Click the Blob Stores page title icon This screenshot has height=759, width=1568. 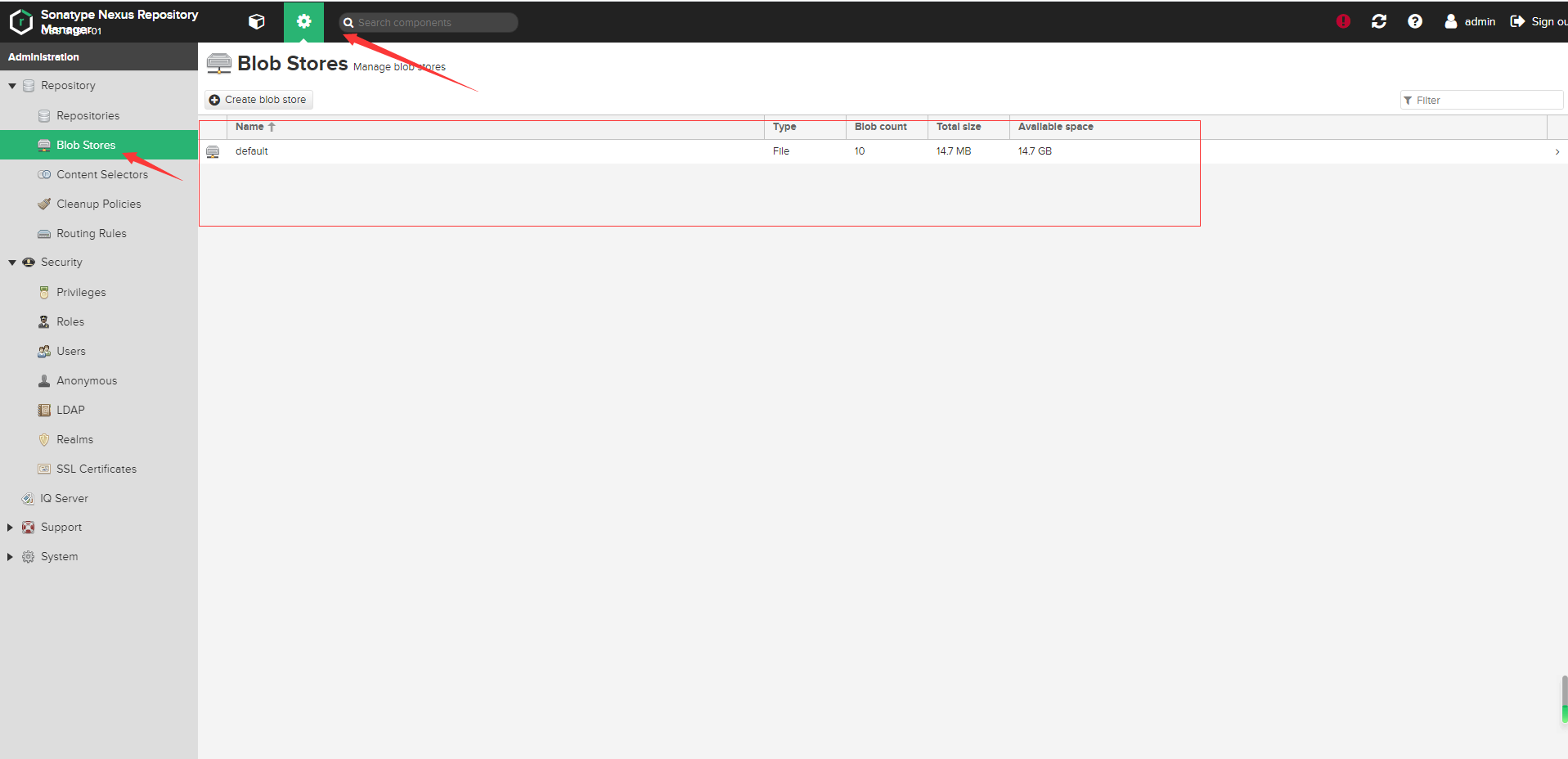(x=219, y=64)
